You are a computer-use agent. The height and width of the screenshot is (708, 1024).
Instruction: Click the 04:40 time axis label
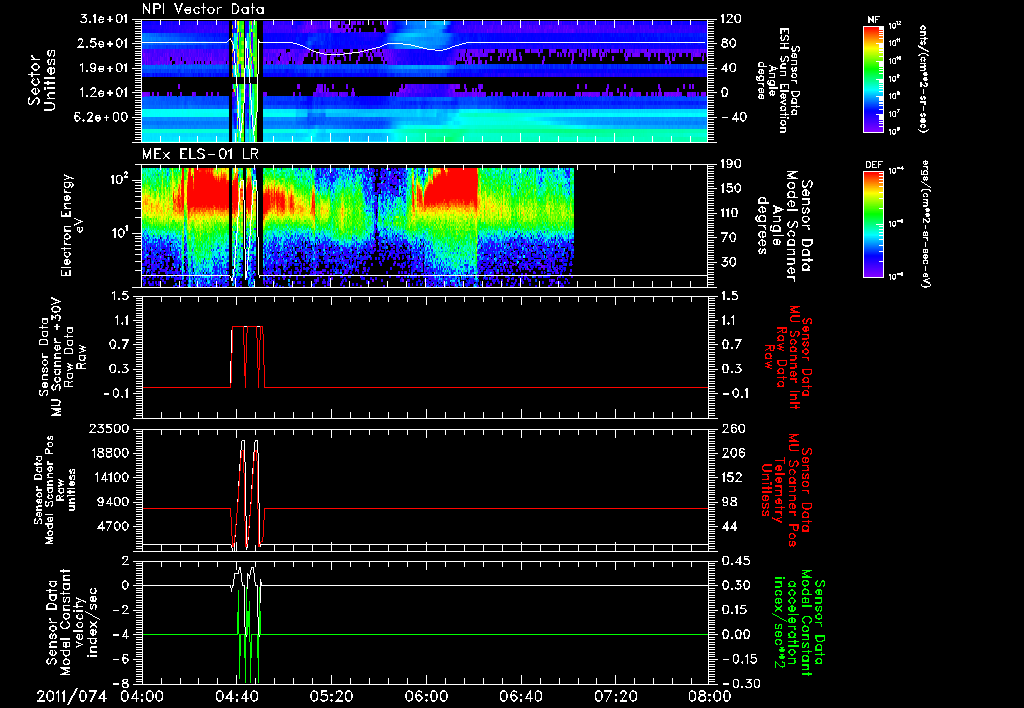pyautogui.click(x=236, y=696)
